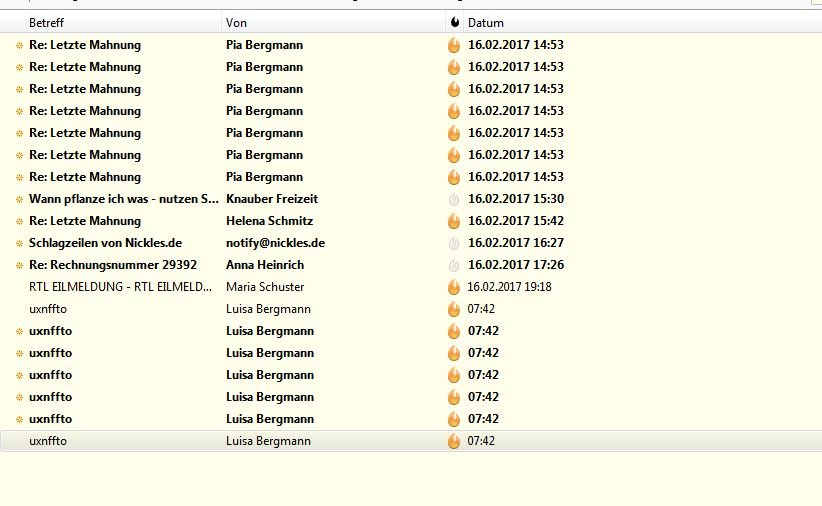Click the junk status flame column header
The image size is (822, 506).
[x=455, y=23]
